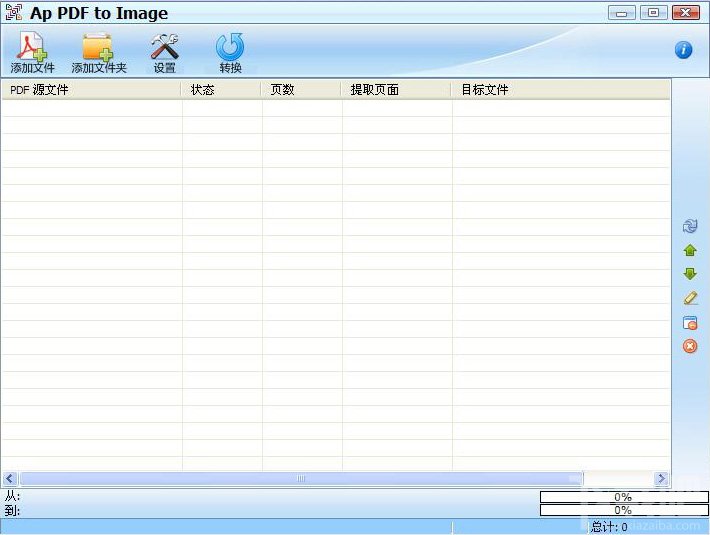
Task: Click the 提取页面 column header
Action: (396, 90)
